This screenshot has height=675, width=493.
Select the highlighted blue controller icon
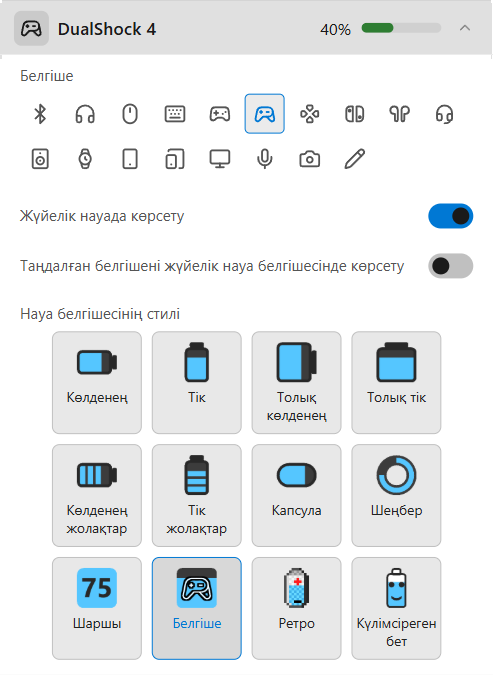coord(265,114)
